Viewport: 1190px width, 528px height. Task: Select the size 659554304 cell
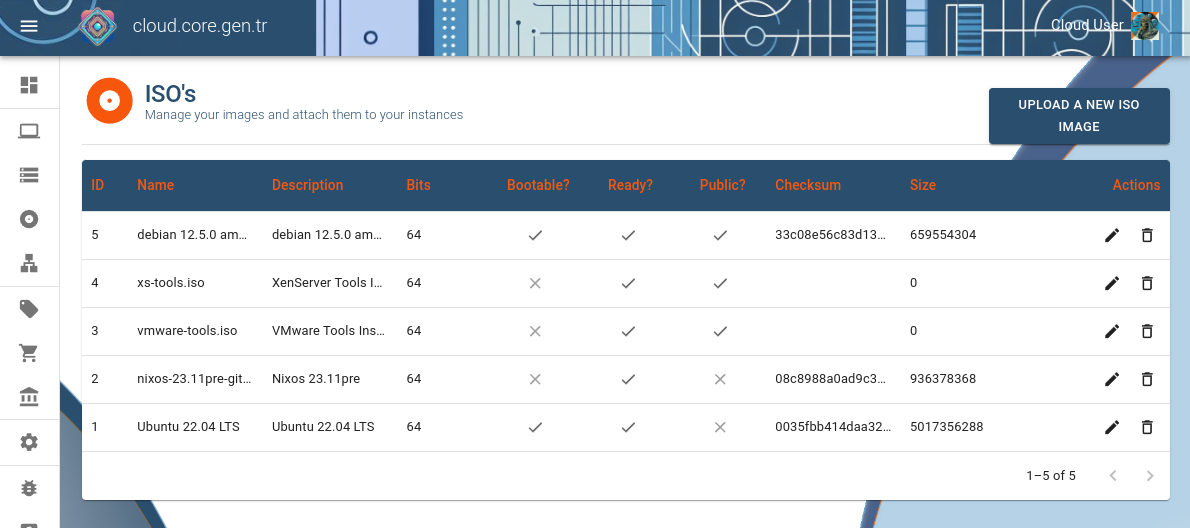[943, 235]
